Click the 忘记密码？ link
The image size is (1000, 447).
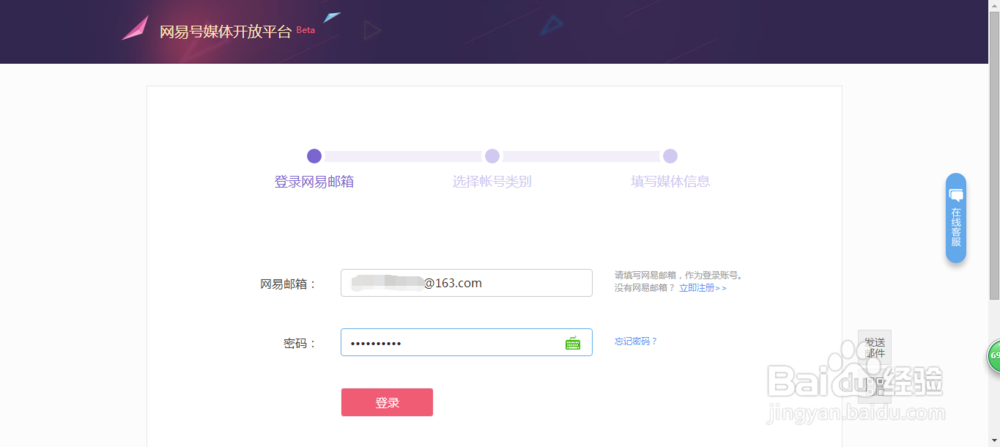[635, 341]
